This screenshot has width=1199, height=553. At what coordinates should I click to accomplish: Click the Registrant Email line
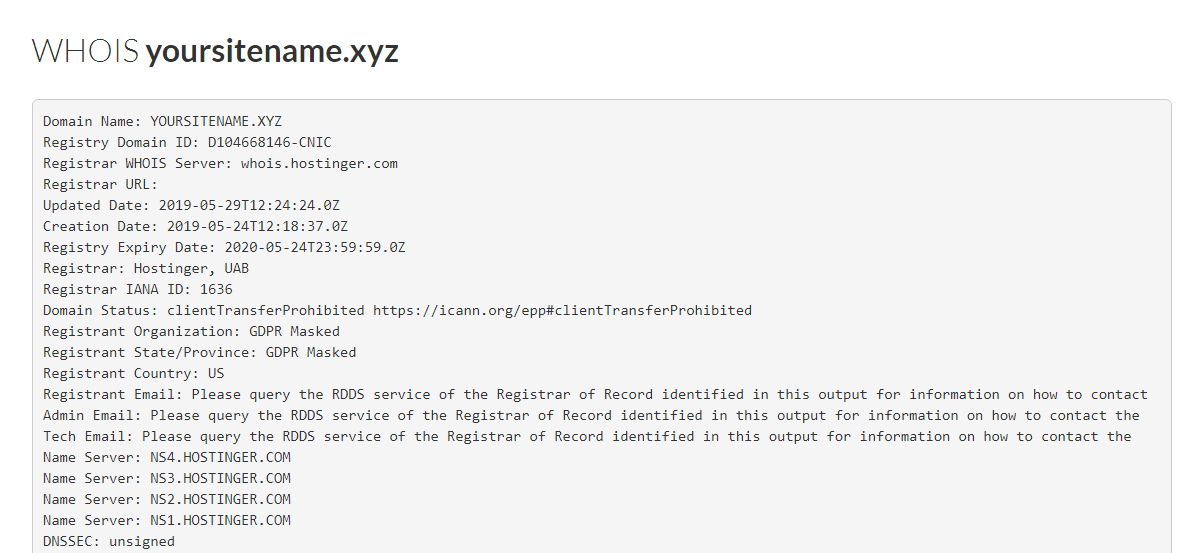[x=595, y=394]
